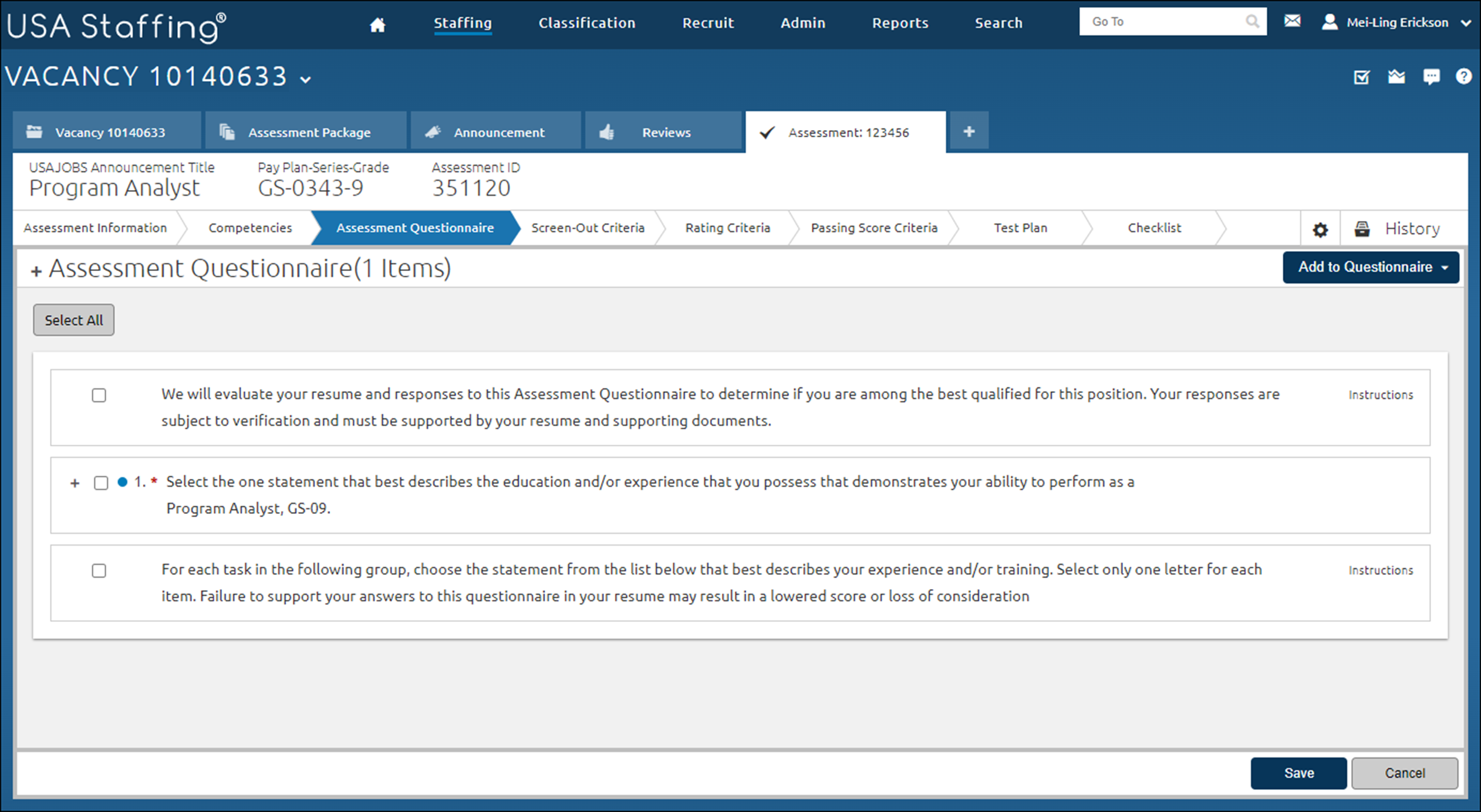
Task: Expand the Assessment Questionnaire section plus sign
Action: (x=36, y=271)
